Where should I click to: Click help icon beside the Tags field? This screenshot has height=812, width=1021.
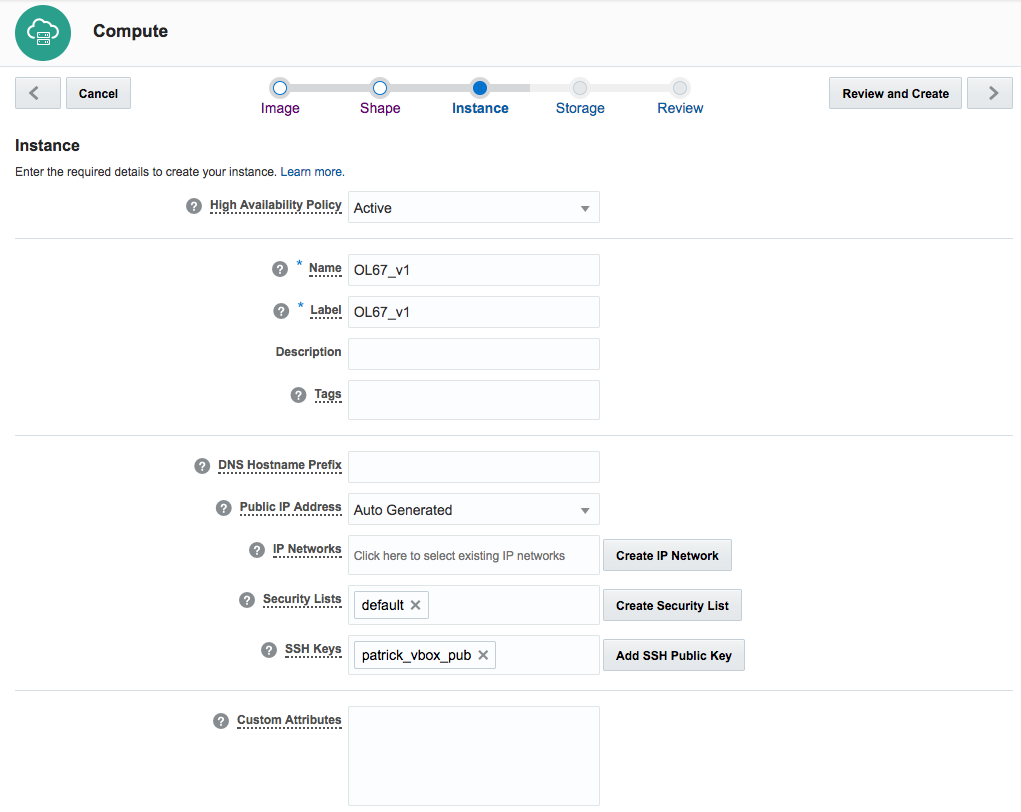pyautogui.click(x=298, y=395)
